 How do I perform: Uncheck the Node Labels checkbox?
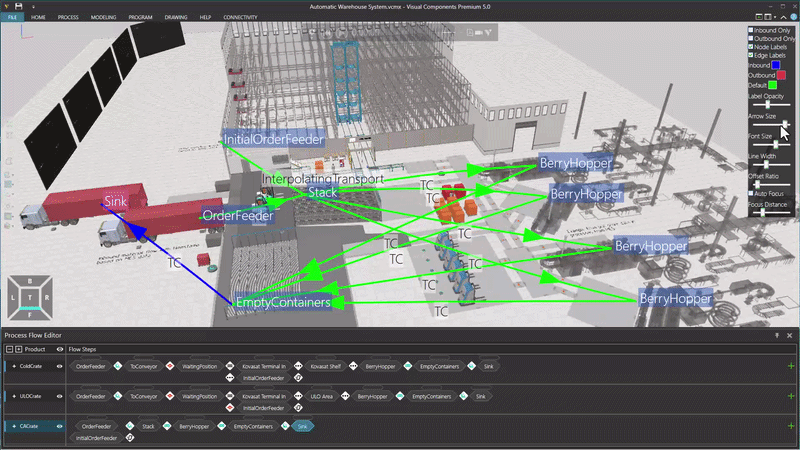(x=751, y=46)
